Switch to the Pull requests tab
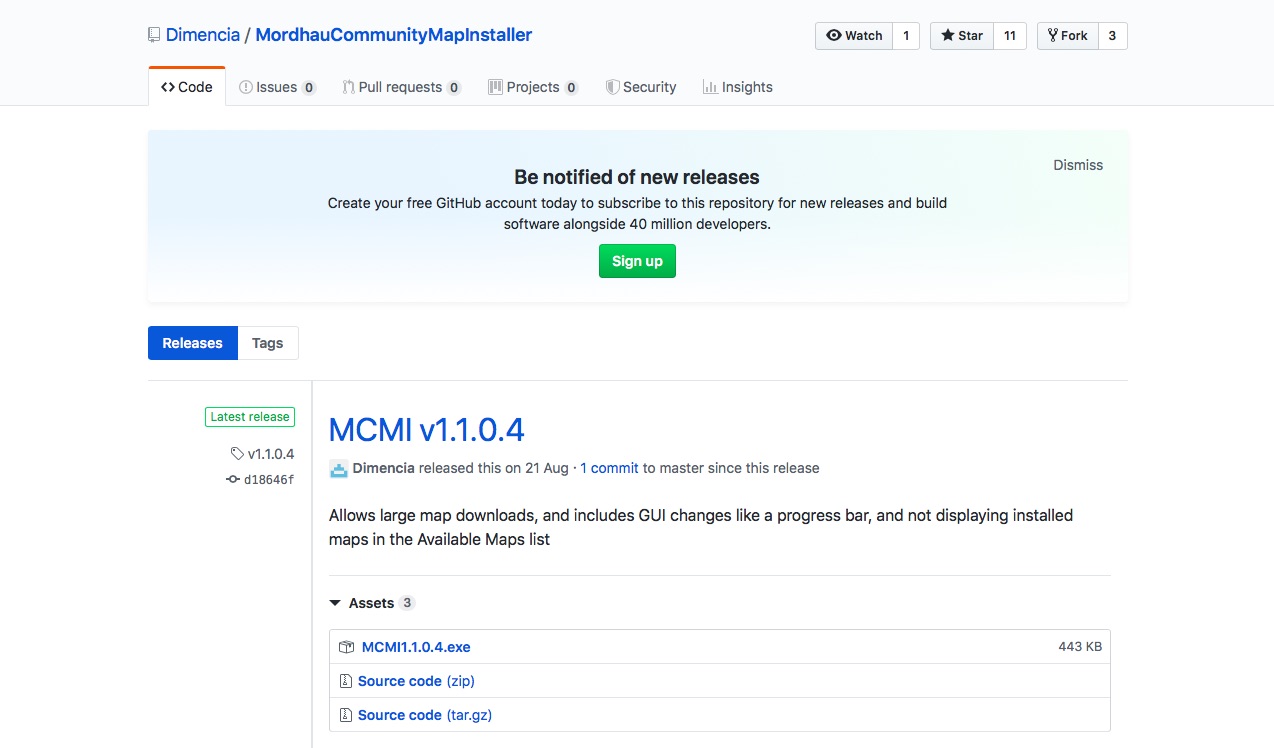 tap(401, 87)
